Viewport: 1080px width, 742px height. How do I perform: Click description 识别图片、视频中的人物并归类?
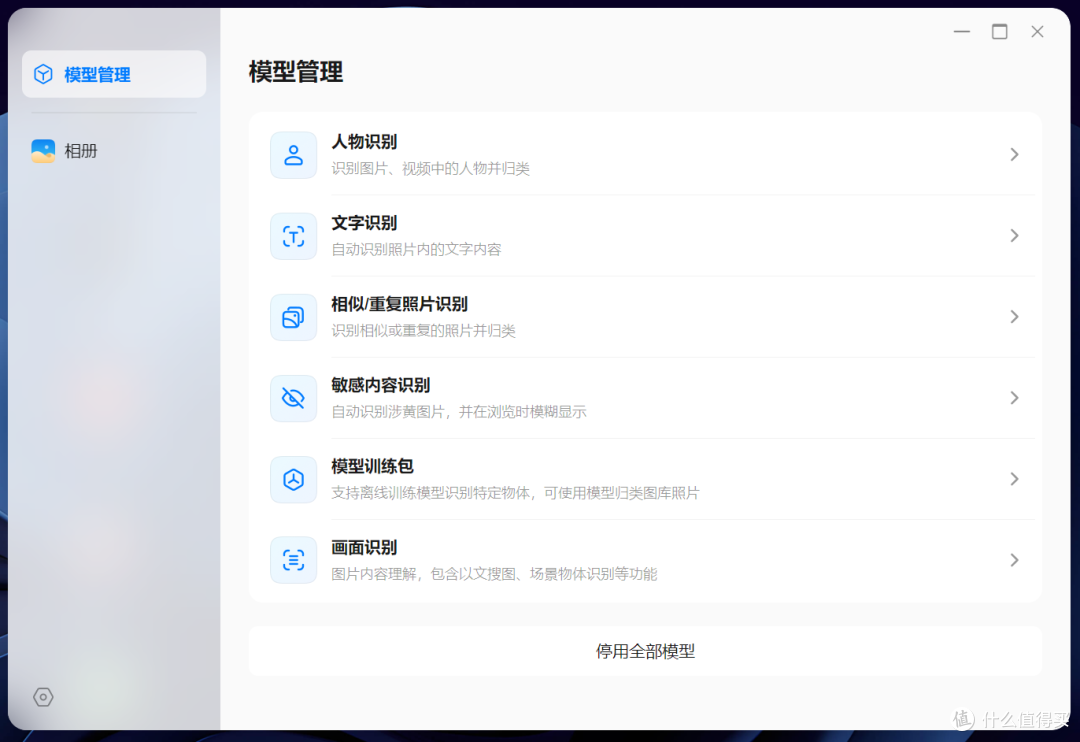pos(430,169)
